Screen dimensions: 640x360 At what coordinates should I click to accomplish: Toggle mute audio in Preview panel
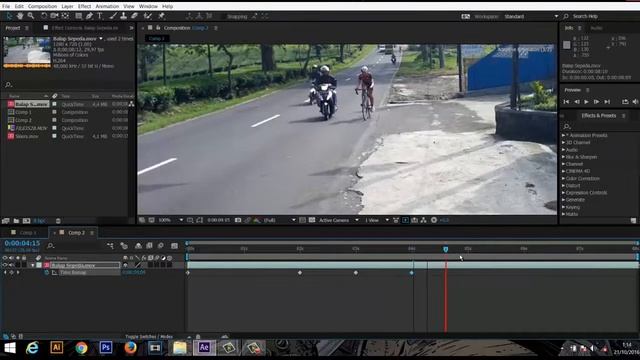tap(636, 102)
